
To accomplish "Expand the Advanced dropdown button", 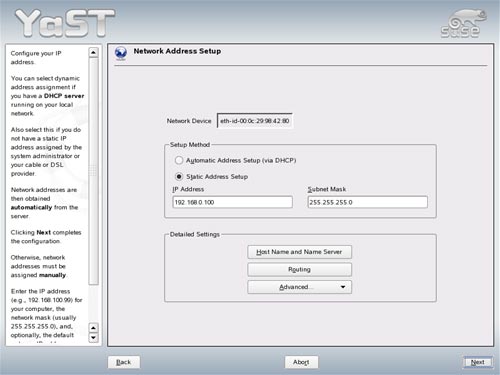I will coord(299,287).
